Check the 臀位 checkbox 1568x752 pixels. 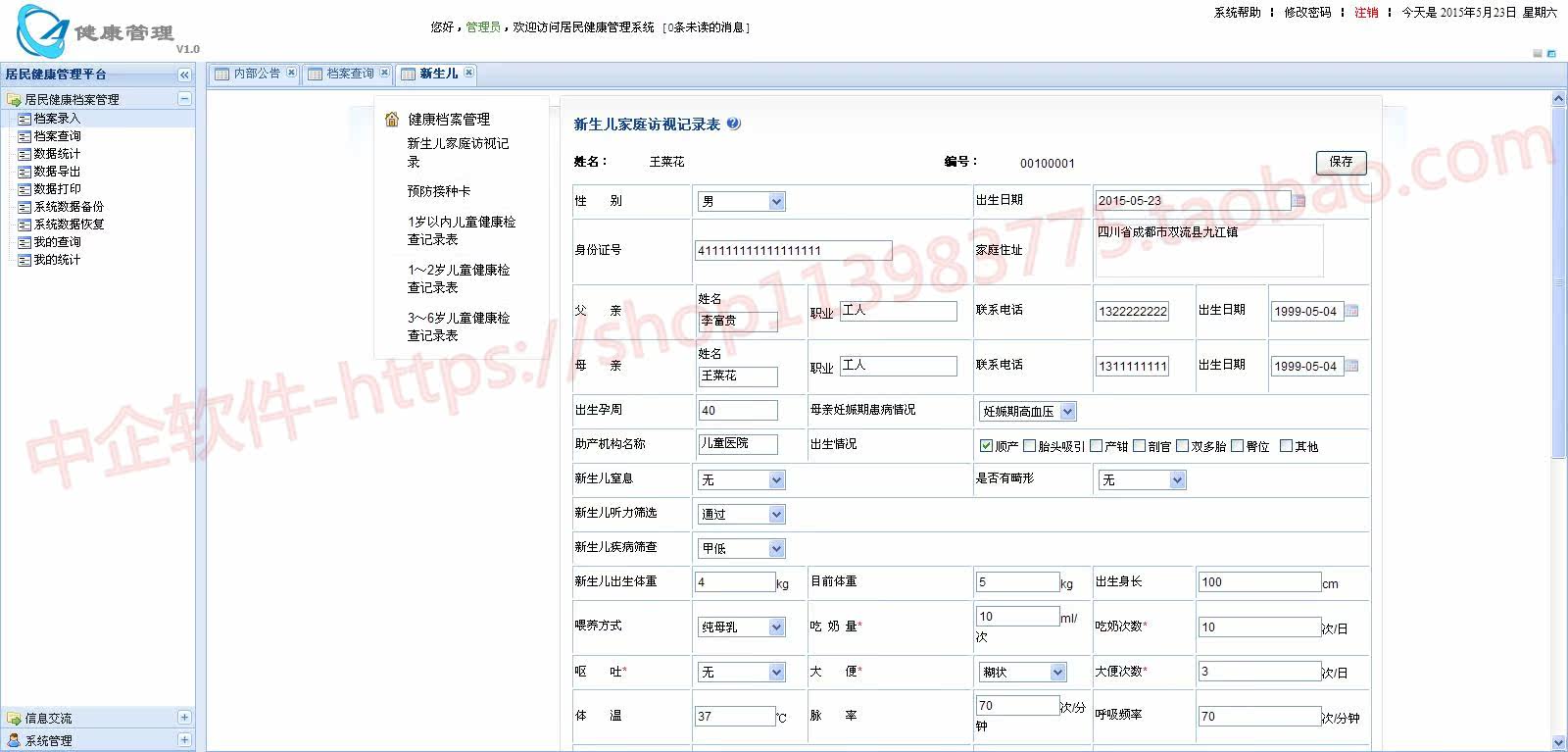1238,446
